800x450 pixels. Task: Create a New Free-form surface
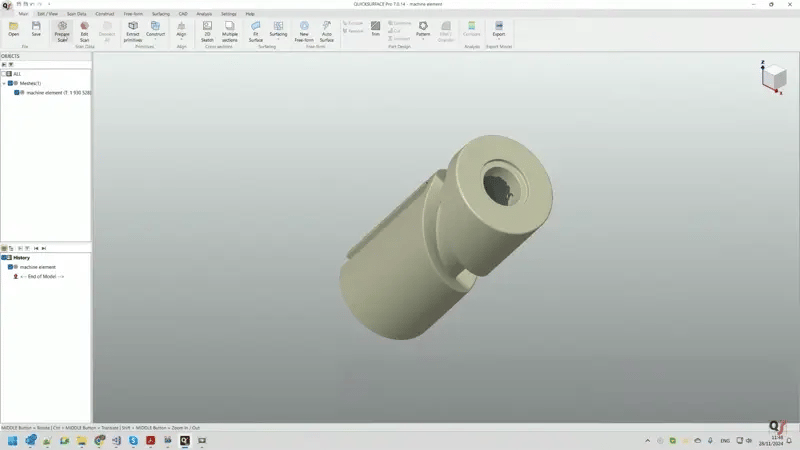304,30
